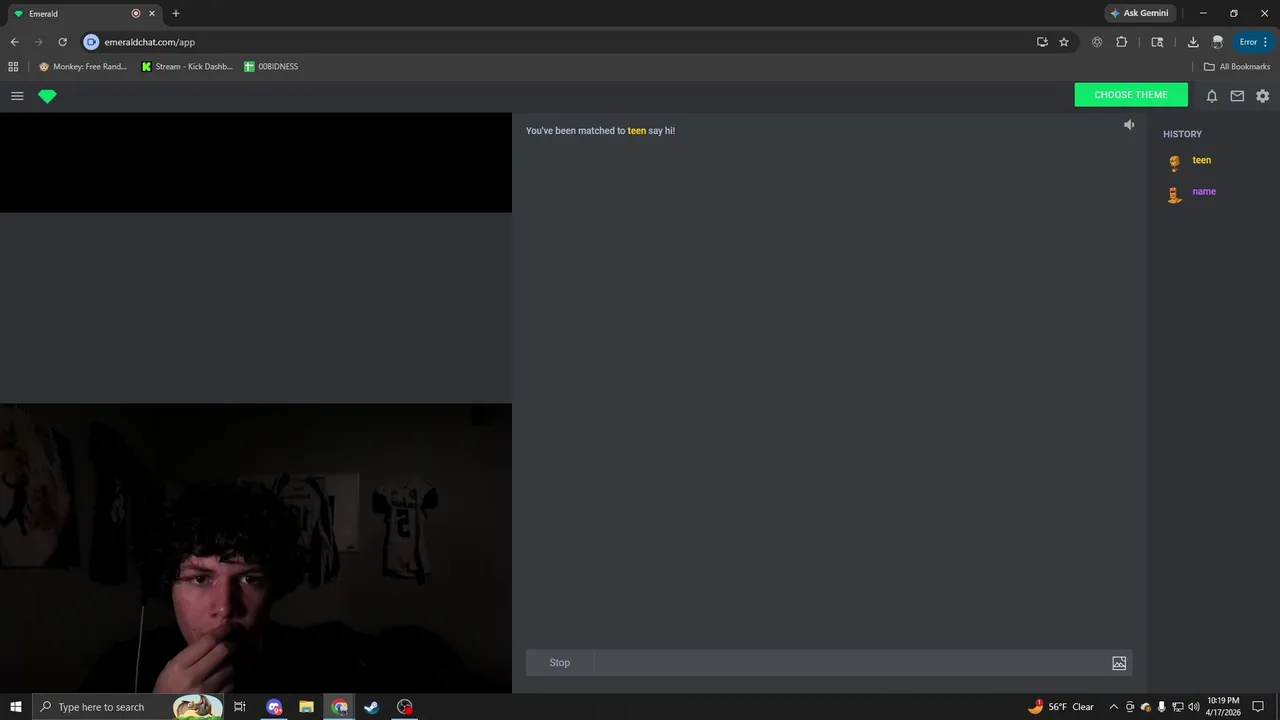The width and height of the screenshot is (1280, 720).
Task: Reload the Emerald page
Action: 62,42
